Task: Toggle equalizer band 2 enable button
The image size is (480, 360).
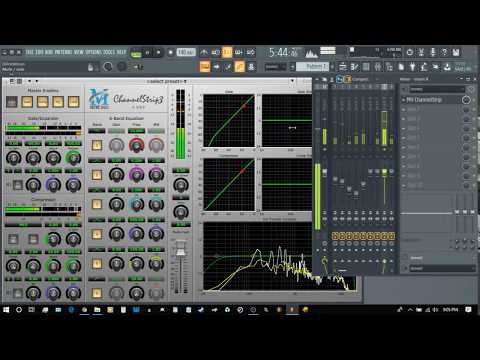Action: coord(97,175)
